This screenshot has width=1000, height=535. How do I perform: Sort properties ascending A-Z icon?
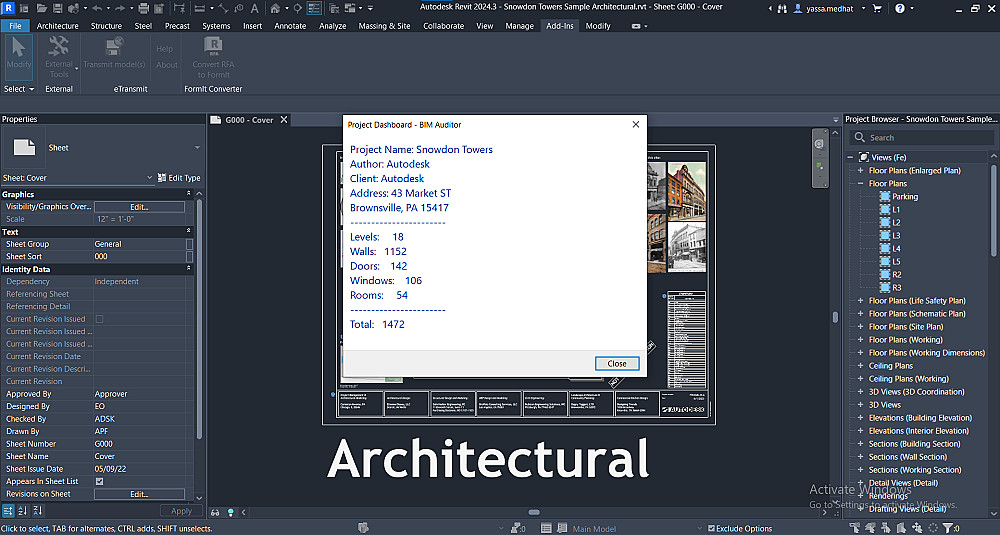(22, 510)
